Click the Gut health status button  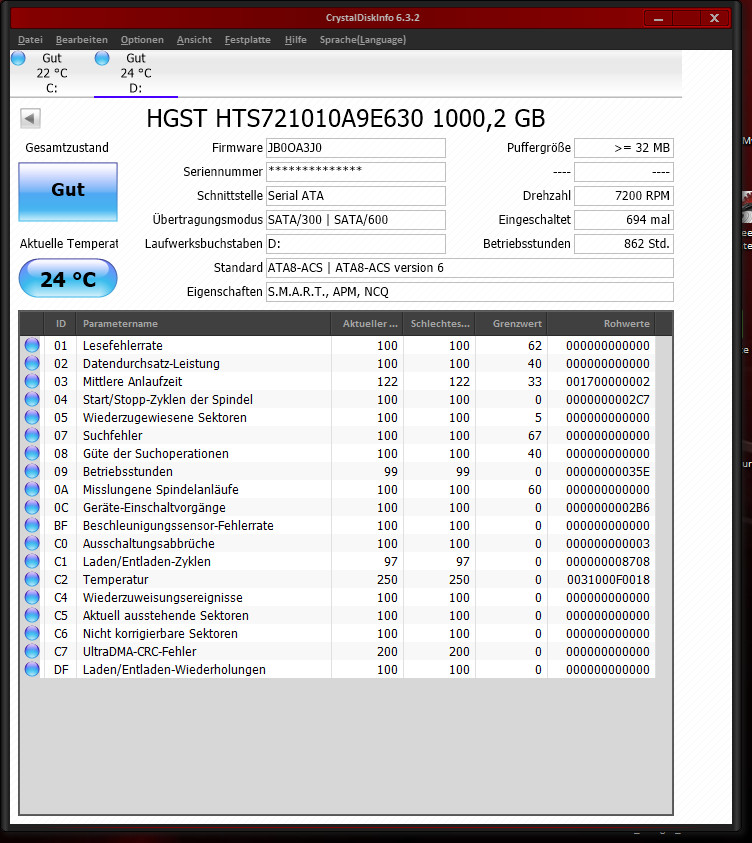click(x=68, y=192)
